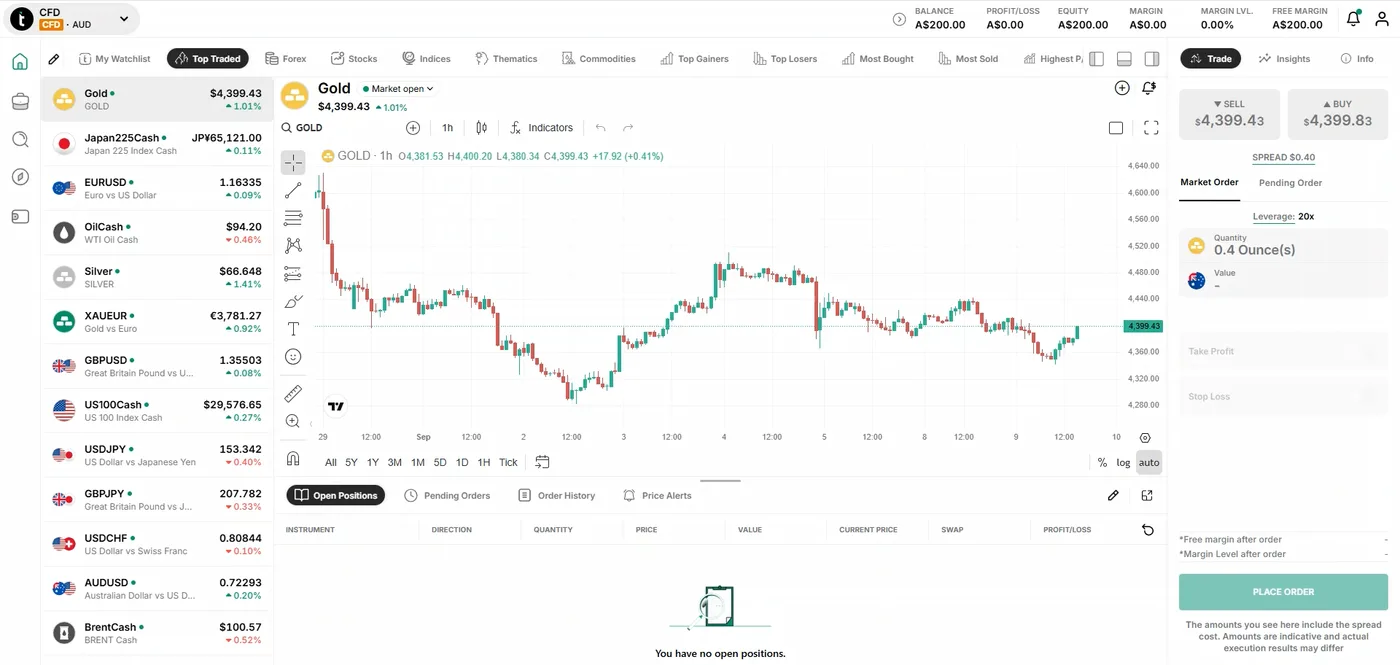Image resolution: width=1400 pixels, height=665 pixels.
Task: Switch to the Forex category tab
Action: [x=286, y=59]
